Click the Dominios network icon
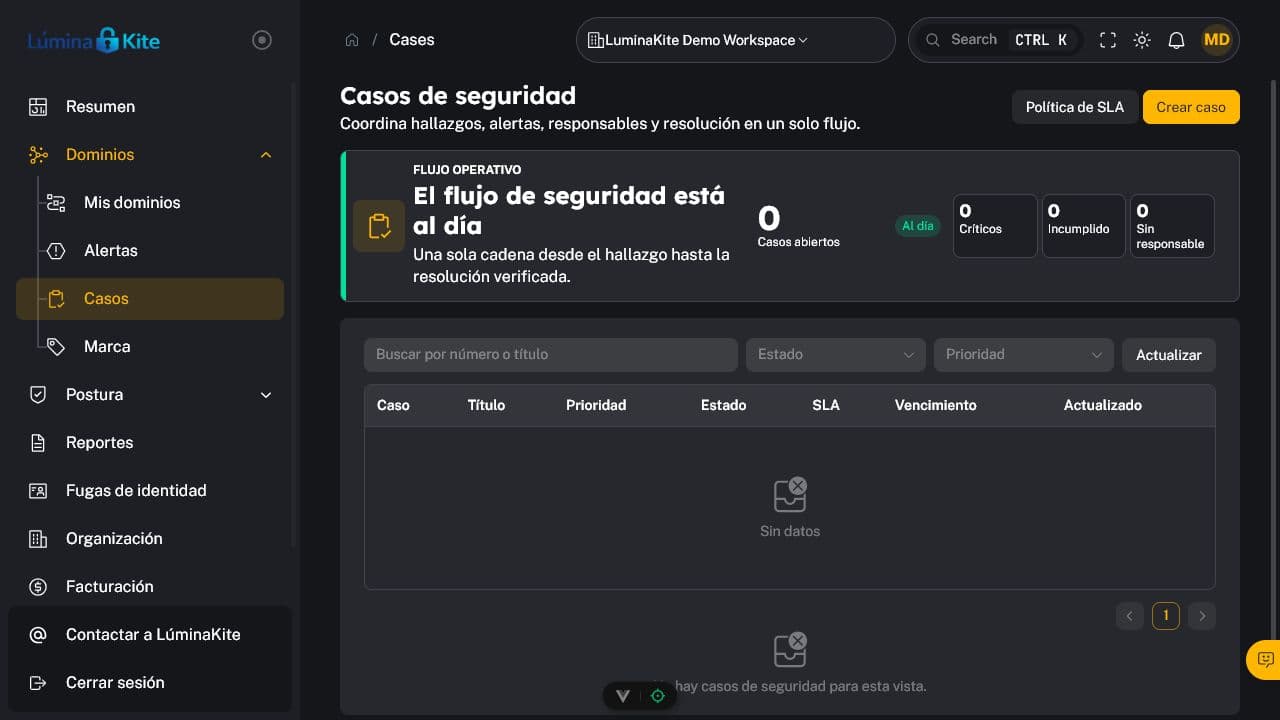Screen dimensions: 1280x720 [x=38, y=155]
